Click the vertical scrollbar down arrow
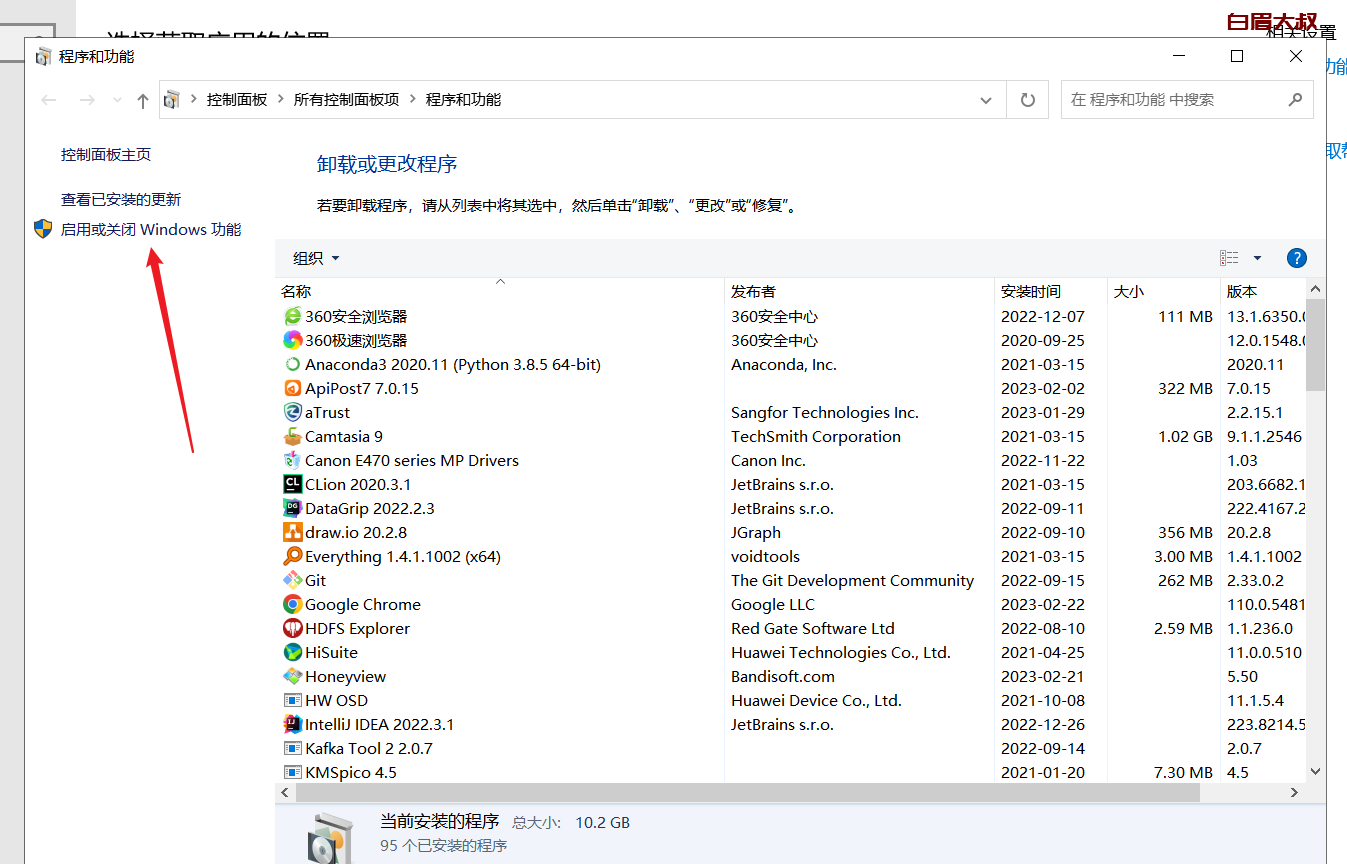 coord(1315,772)
